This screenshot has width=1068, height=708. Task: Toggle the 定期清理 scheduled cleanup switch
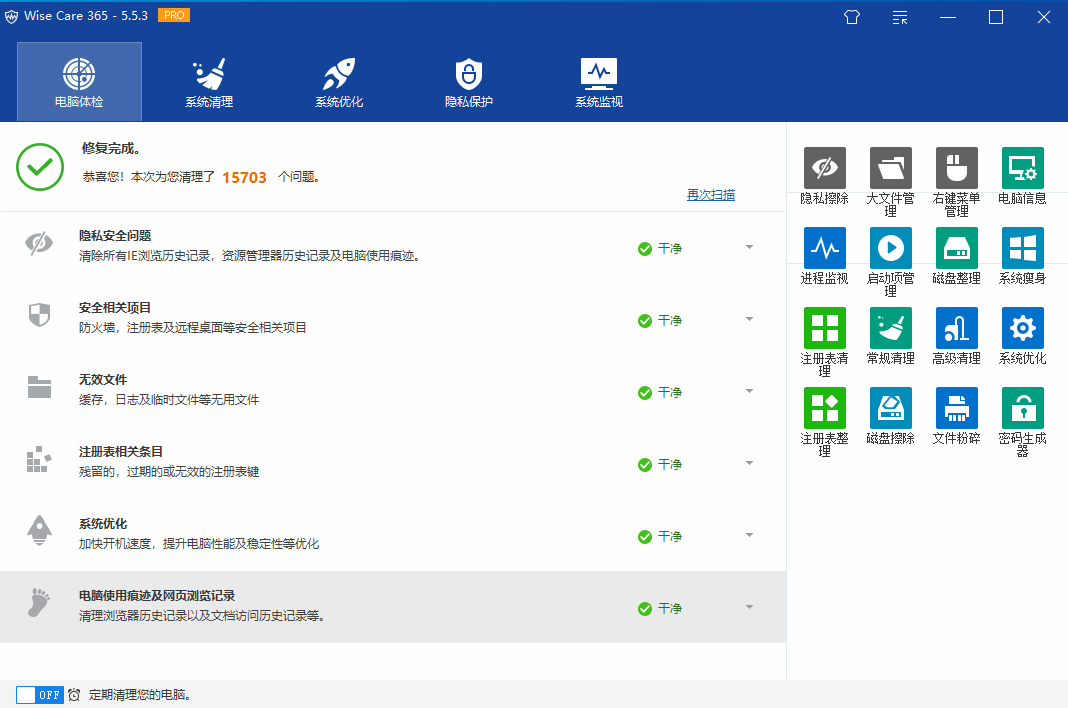40,694
